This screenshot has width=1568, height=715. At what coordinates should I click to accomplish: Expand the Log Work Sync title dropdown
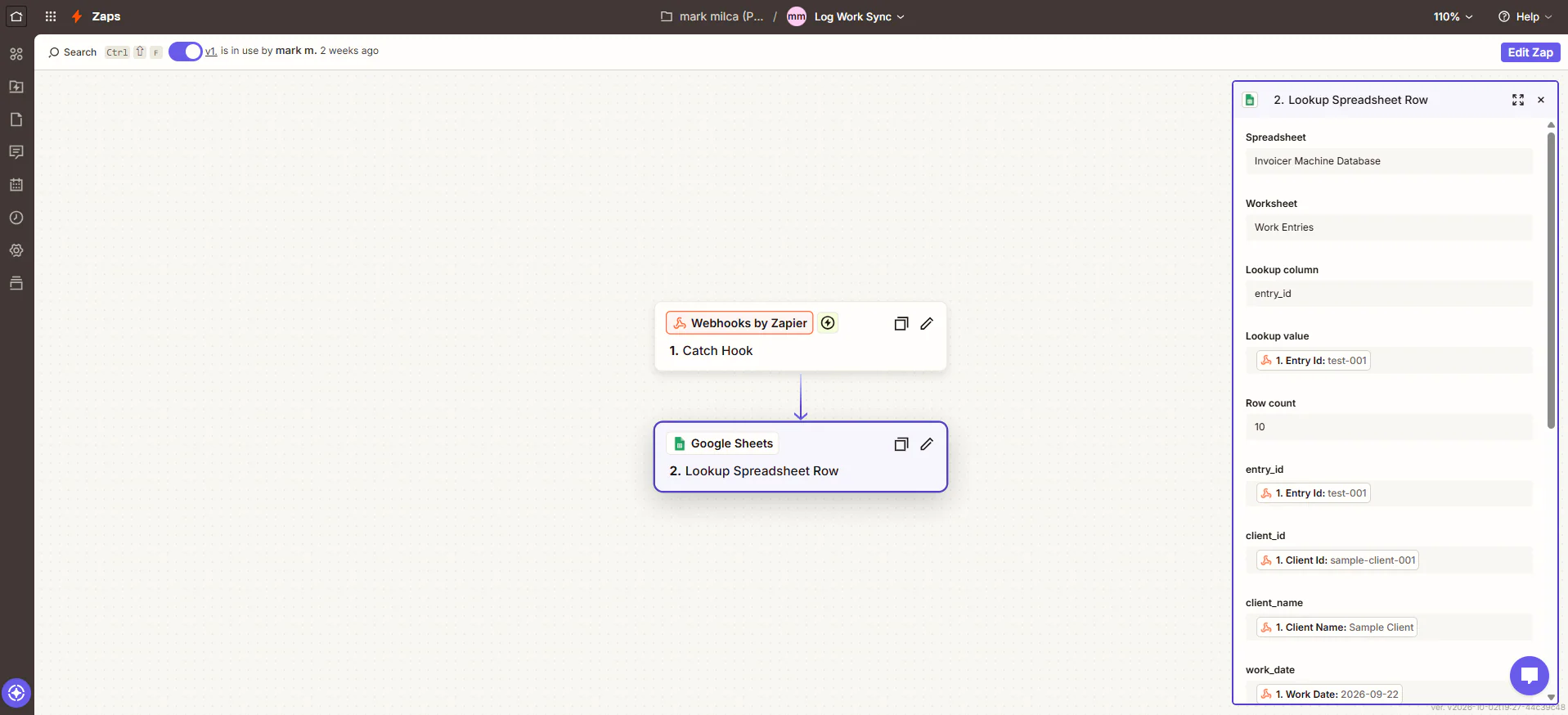tap(860, 16)
